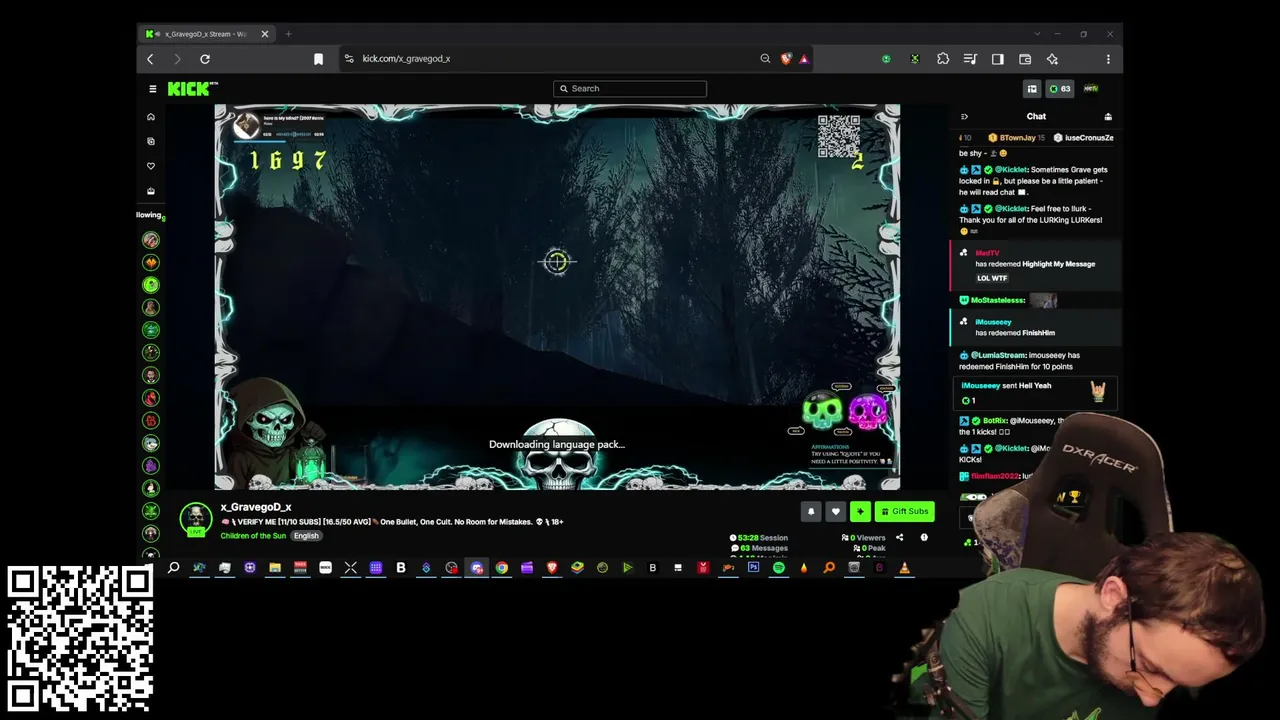The height and width of the screenshot is (720, 1280).
Task: Open Following heart icon in sidebar
Action: pos(151,166)
